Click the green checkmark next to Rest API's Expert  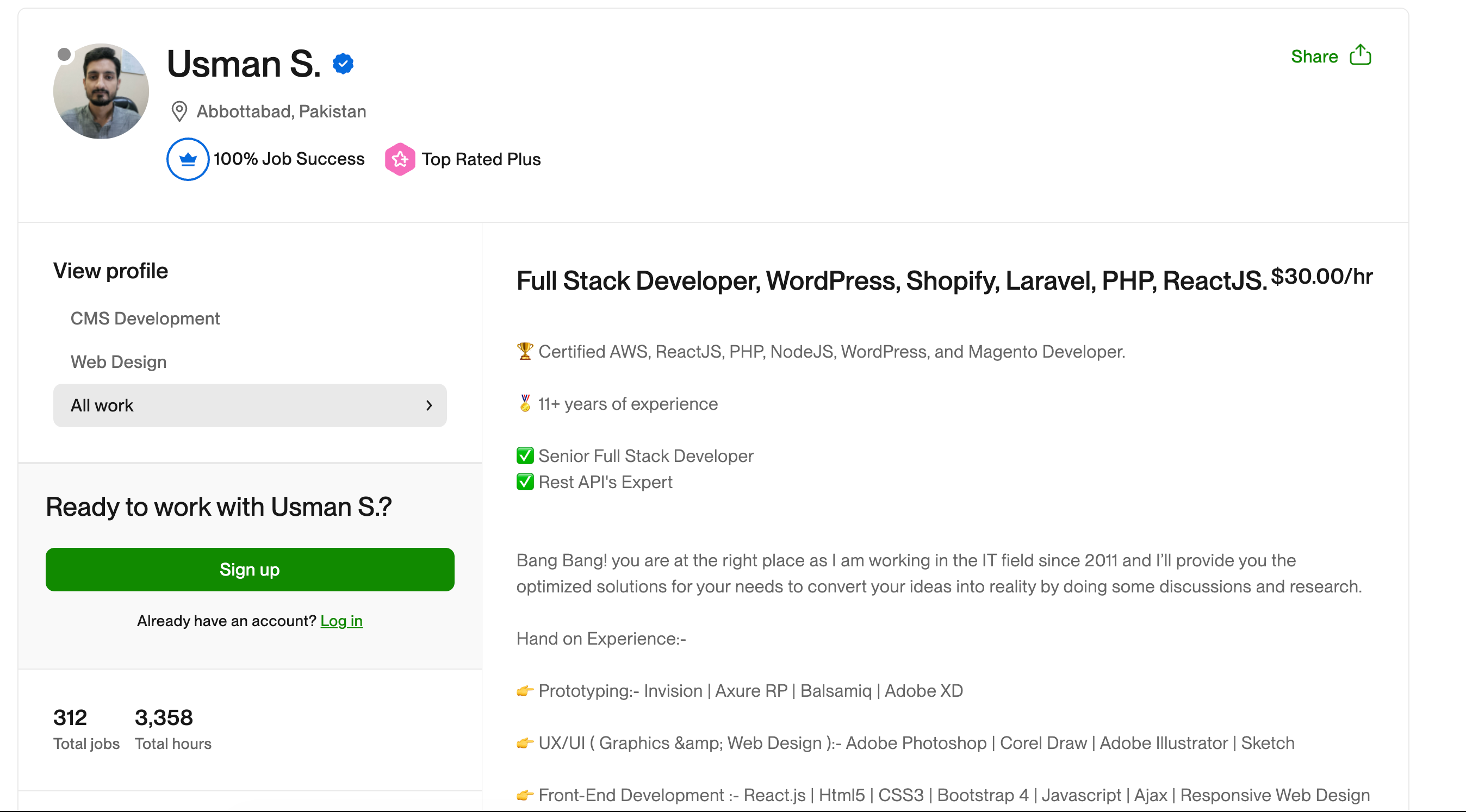point(525,482)
